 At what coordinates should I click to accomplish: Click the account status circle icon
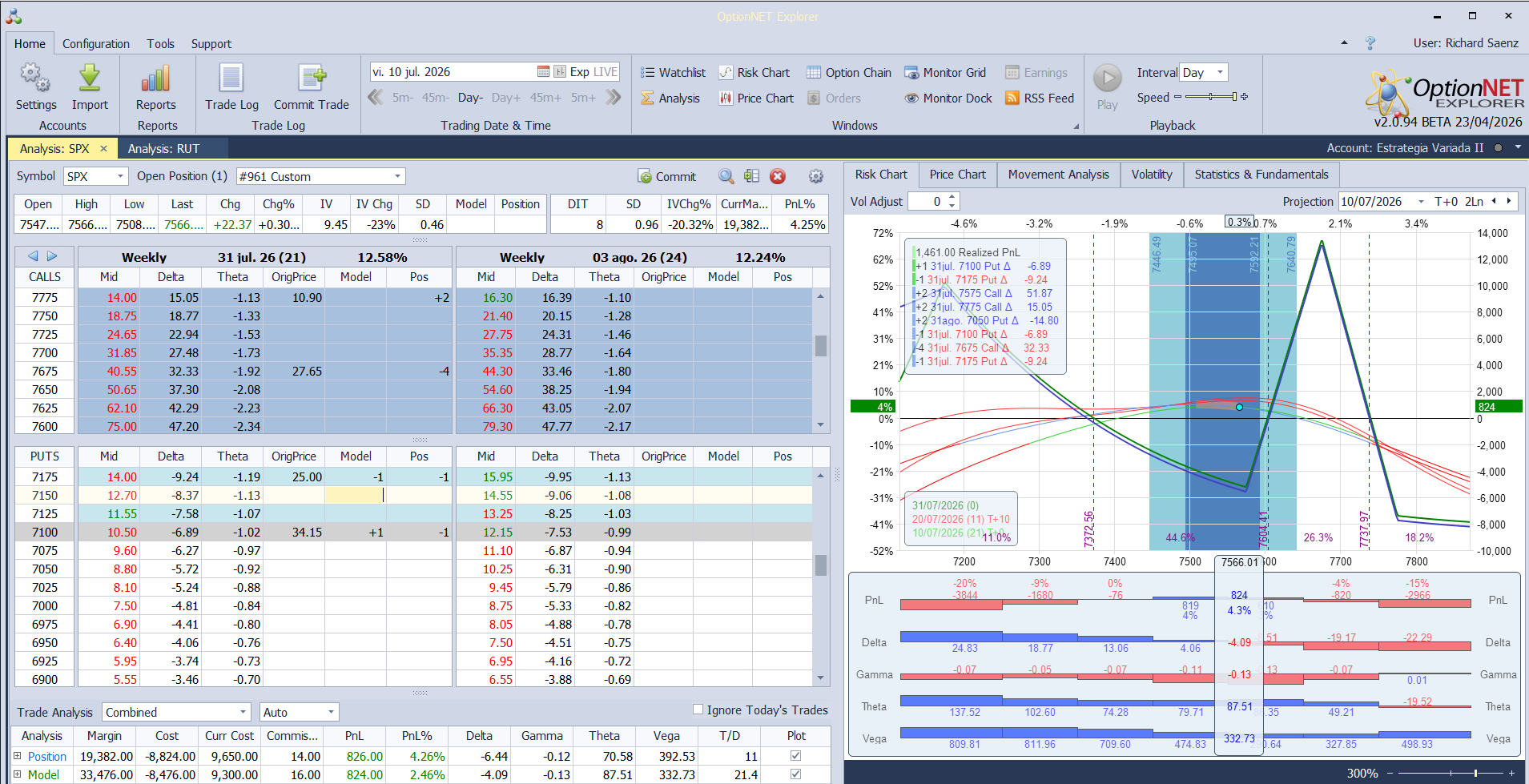(1497, 148)
